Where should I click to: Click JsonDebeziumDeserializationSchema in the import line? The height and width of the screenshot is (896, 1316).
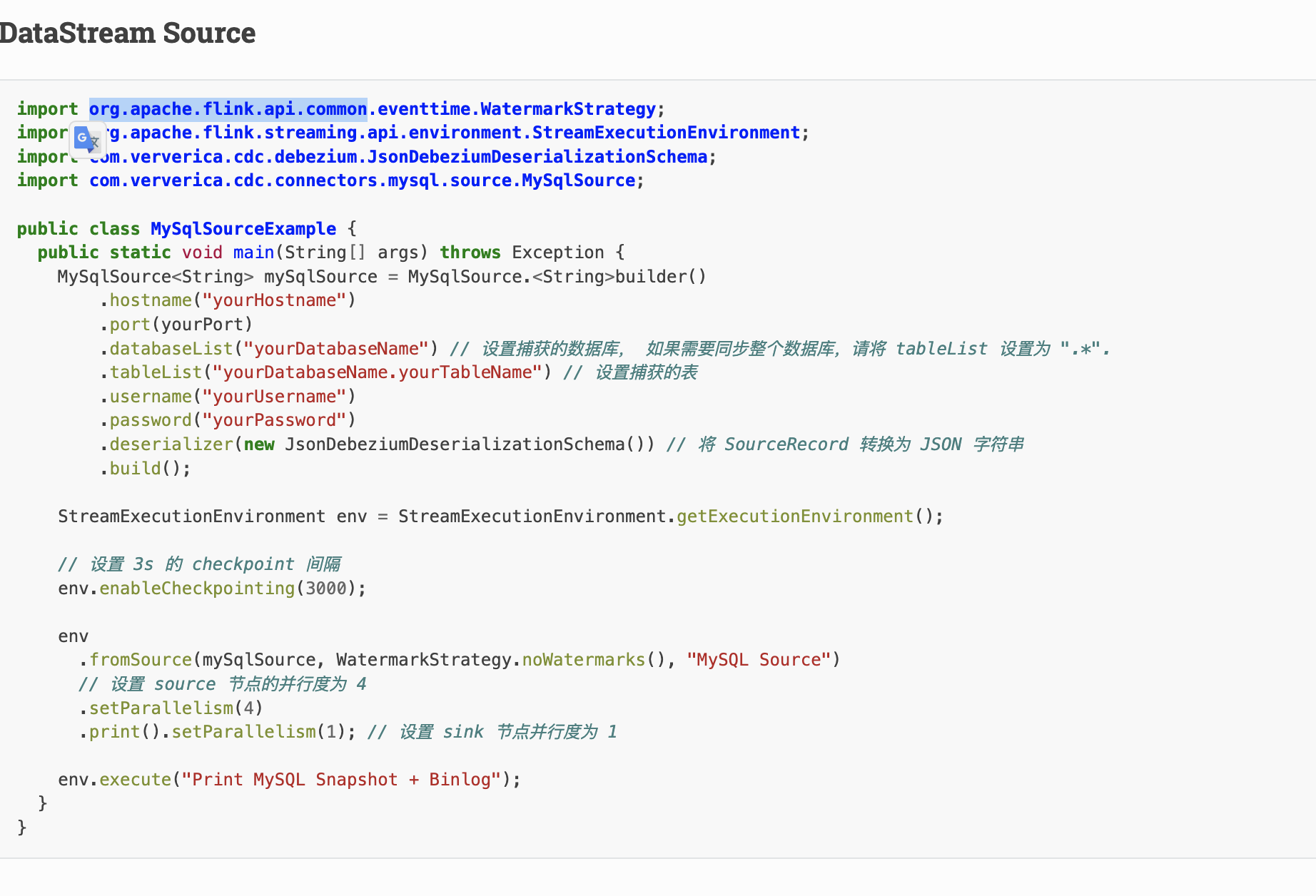point(537,157)
